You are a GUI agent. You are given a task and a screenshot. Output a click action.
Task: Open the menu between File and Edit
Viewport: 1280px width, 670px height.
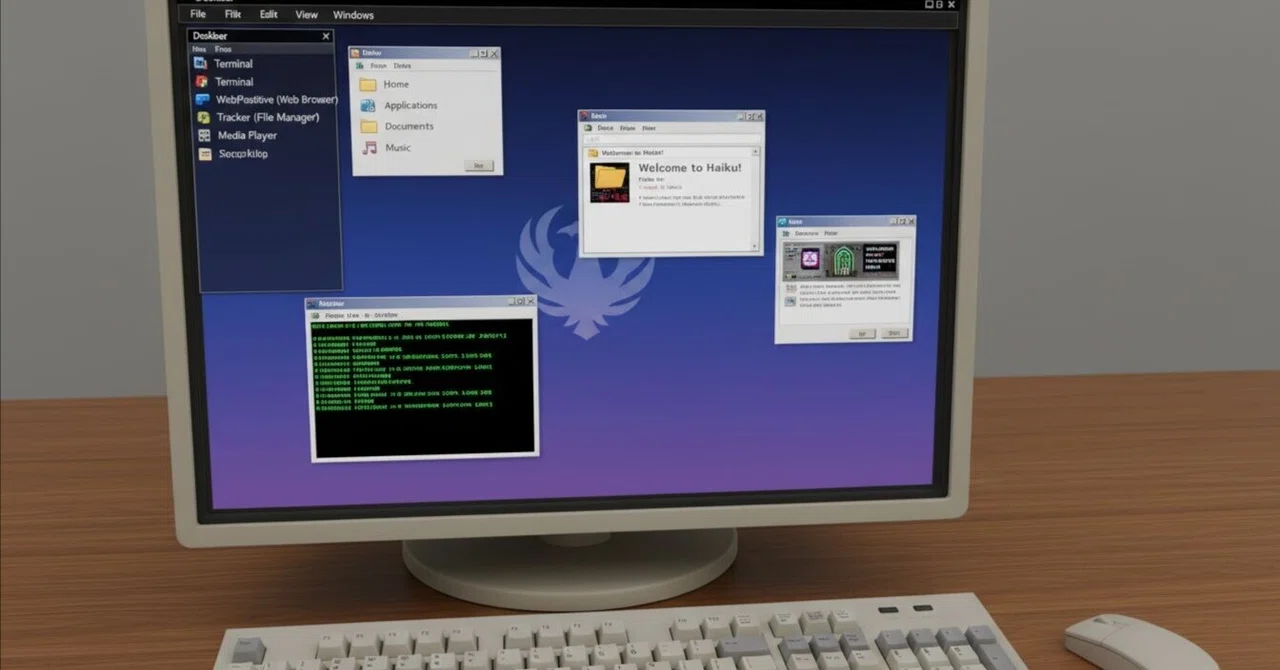233,14
